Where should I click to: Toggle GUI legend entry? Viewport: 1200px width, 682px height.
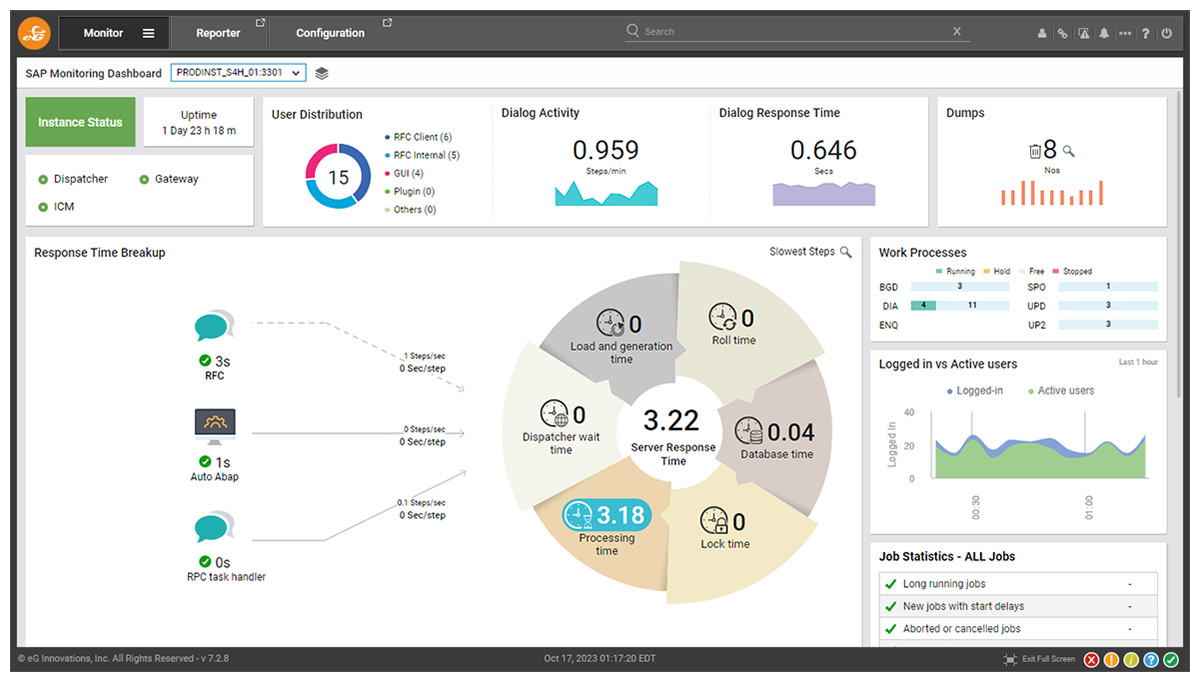pyautogui.click(x=404, y=173)
